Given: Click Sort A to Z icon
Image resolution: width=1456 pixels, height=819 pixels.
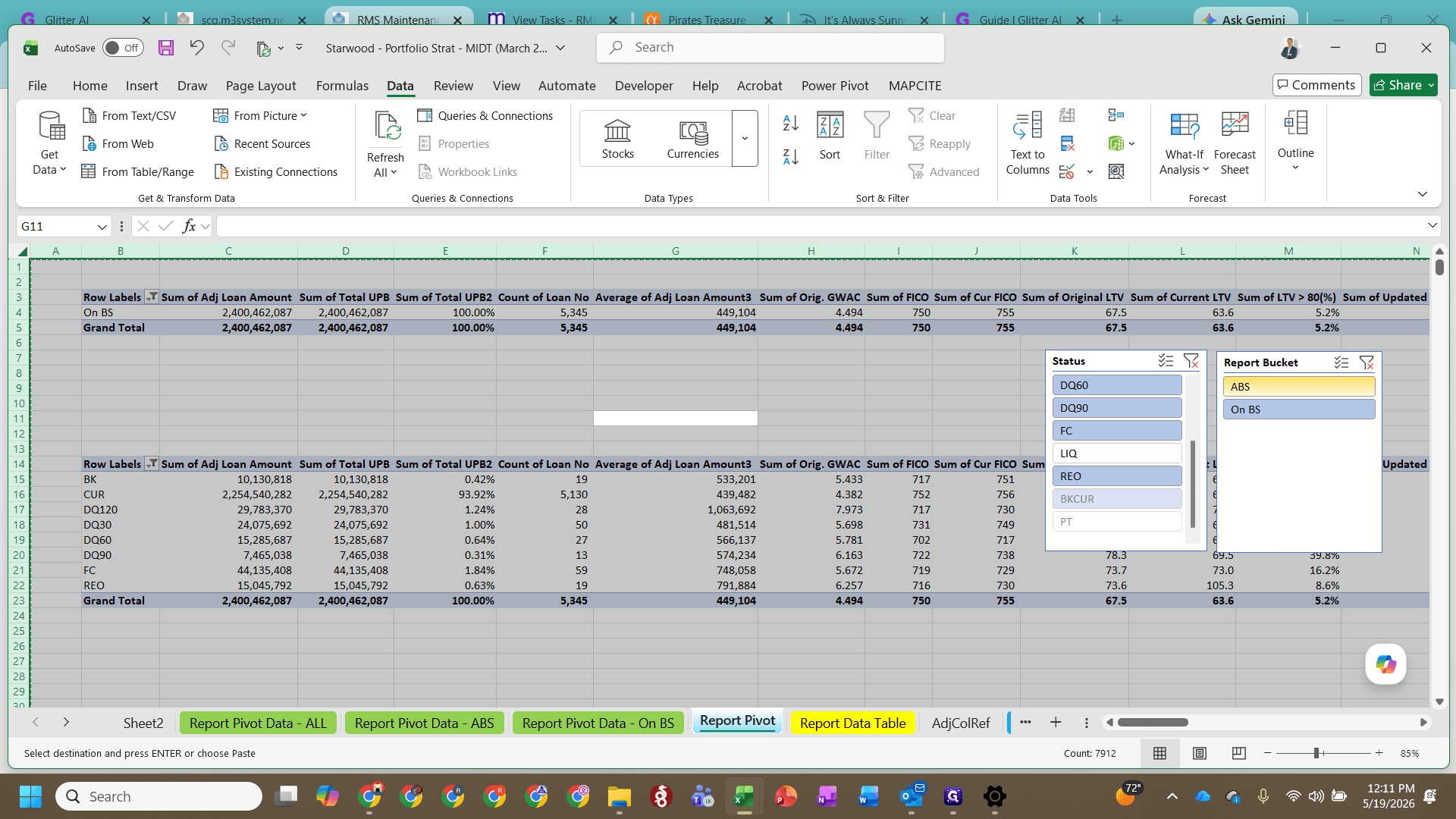Looking at the screenshot, I should [790, 123].
